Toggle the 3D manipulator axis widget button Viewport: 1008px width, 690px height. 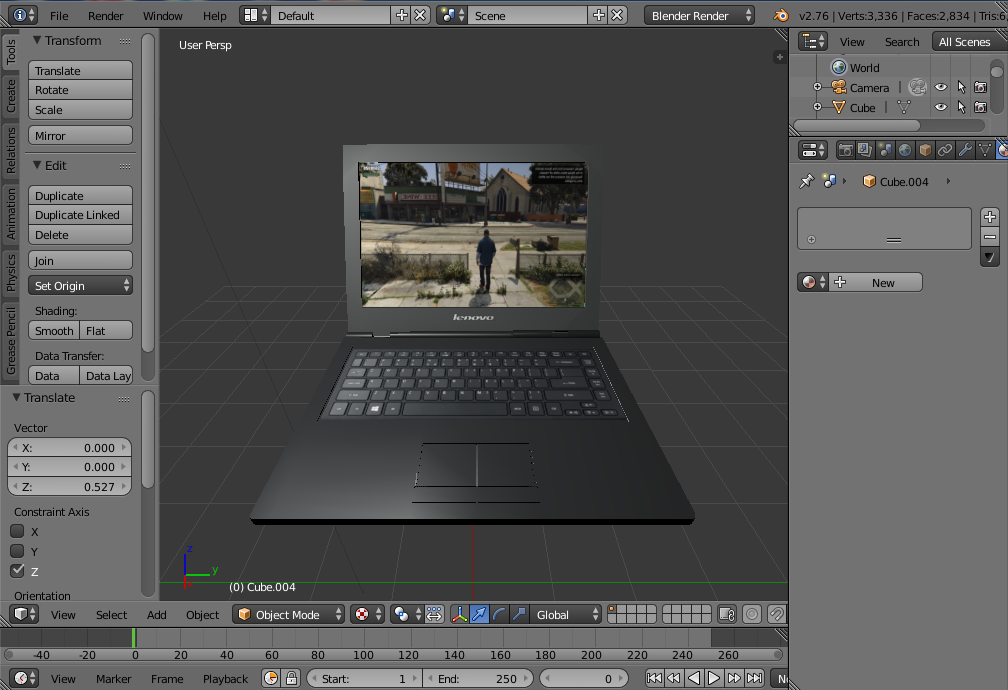(x=459, y=614)
